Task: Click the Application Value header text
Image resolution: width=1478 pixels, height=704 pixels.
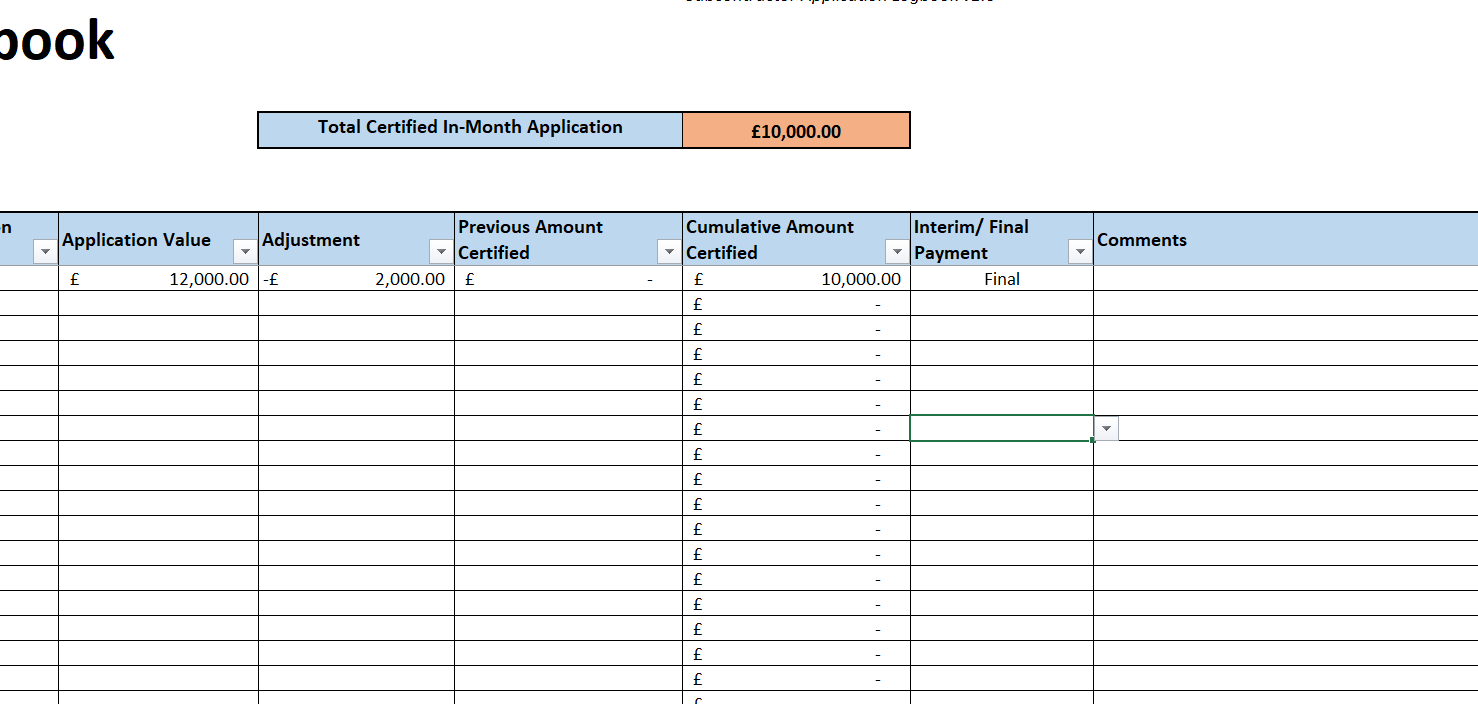Action: 136,240
